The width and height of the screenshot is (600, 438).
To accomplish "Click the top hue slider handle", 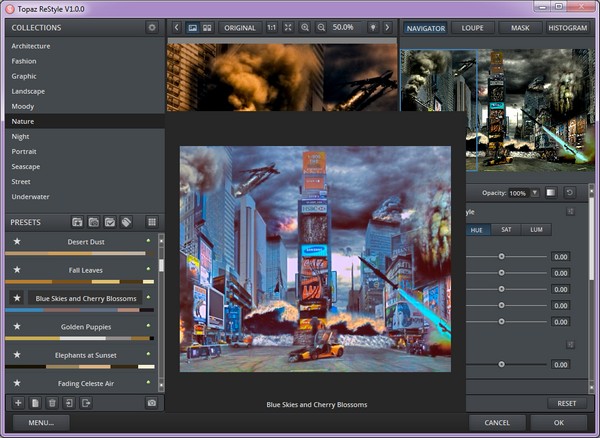I will pyautogui.click(x=502, y=257).
